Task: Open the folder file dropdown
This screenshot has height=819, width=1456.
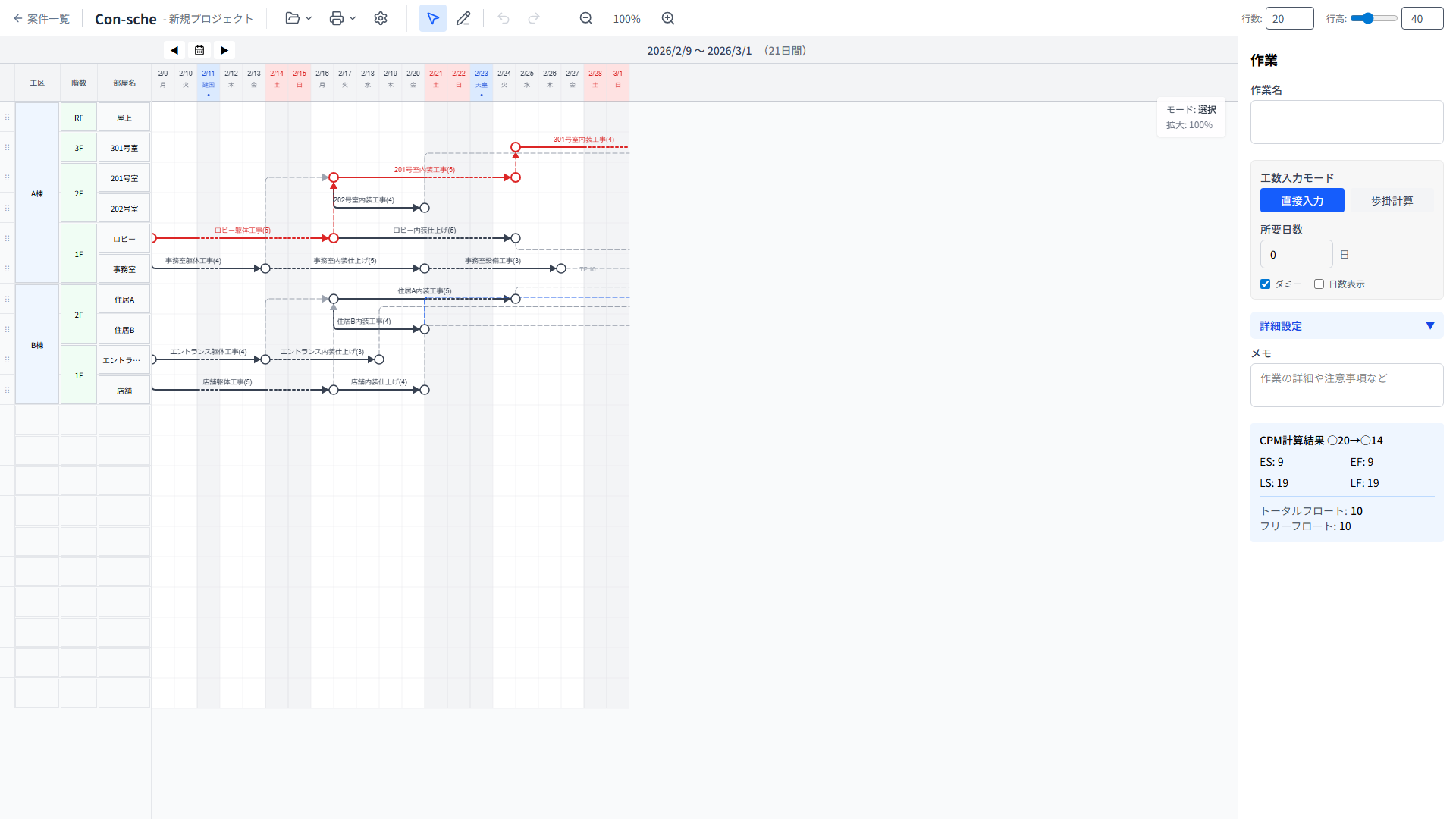Action: [299, 18]
